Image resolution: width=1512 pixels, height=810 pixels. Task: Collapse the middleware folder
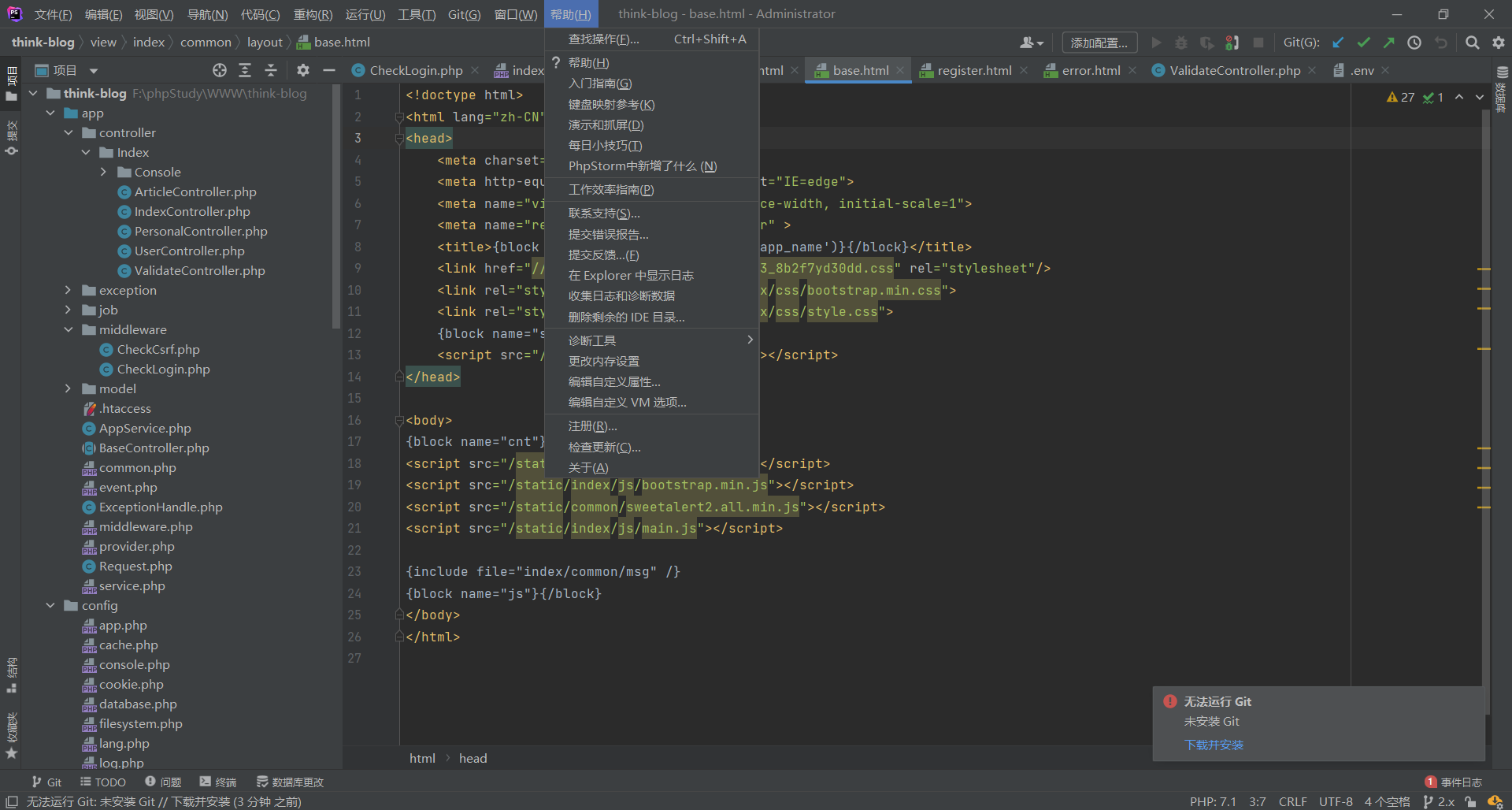coord(69,329)
